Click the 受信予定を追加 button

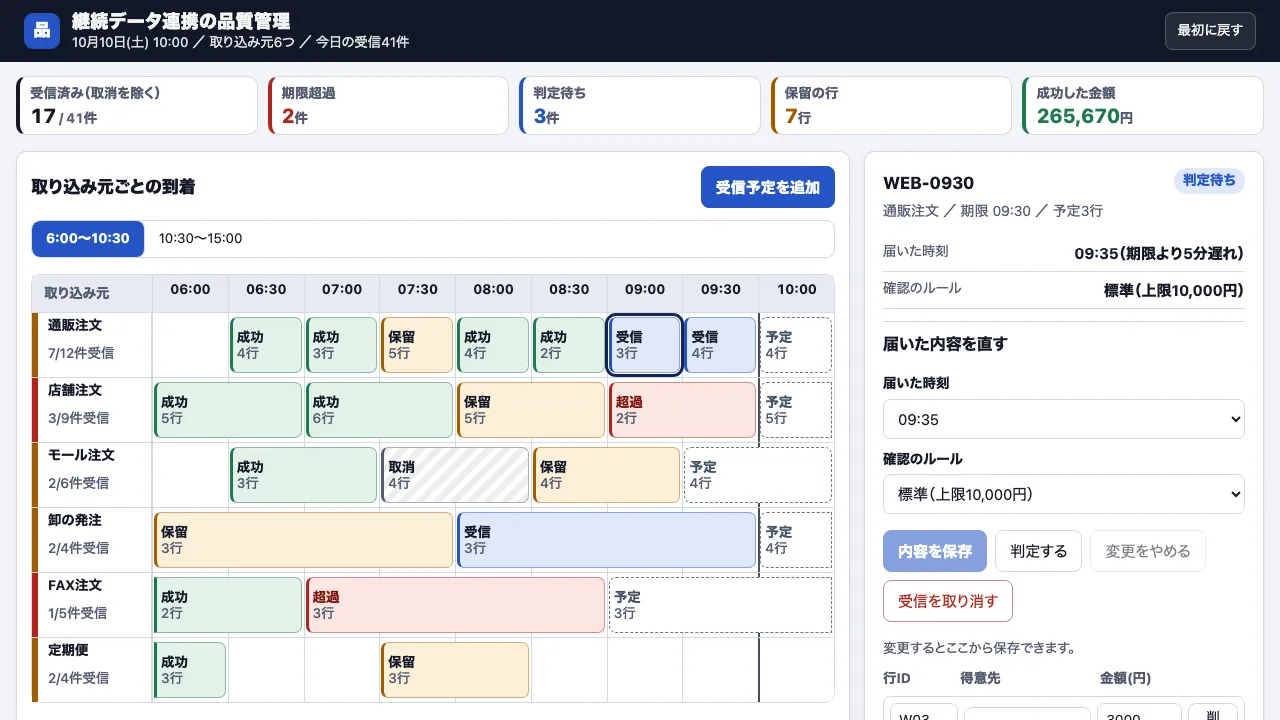768,187
